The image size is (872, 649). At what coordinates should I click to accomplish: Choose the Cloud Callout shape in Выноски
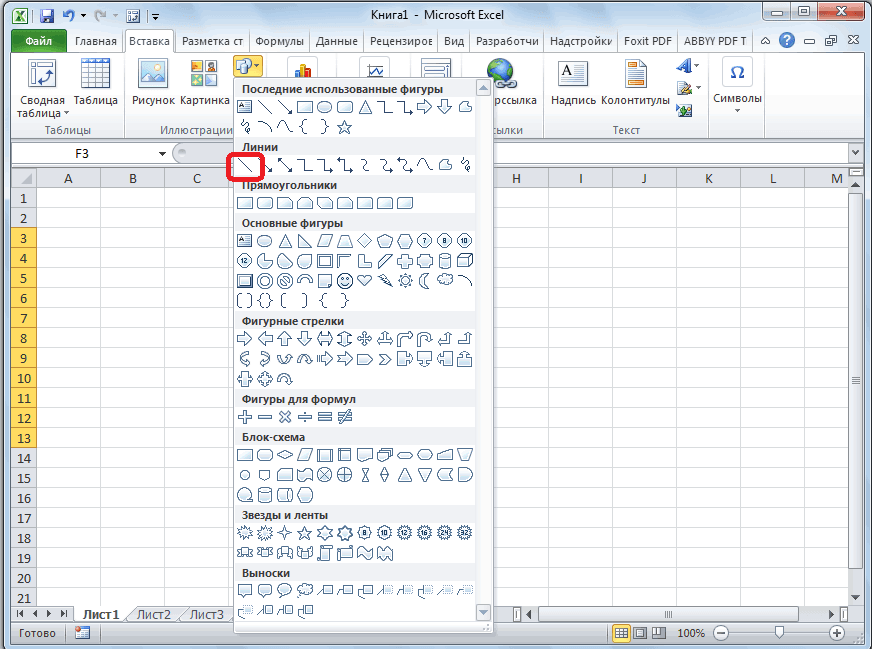coord(305,590)
